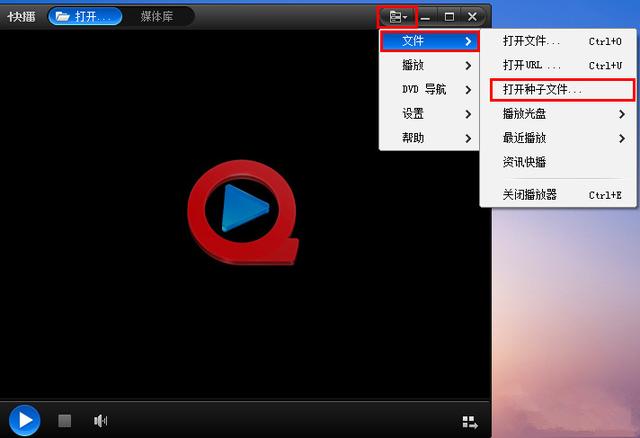Click the 打开... open button
The height and width of the screenshot is (438, 640).
click(85, 16)
